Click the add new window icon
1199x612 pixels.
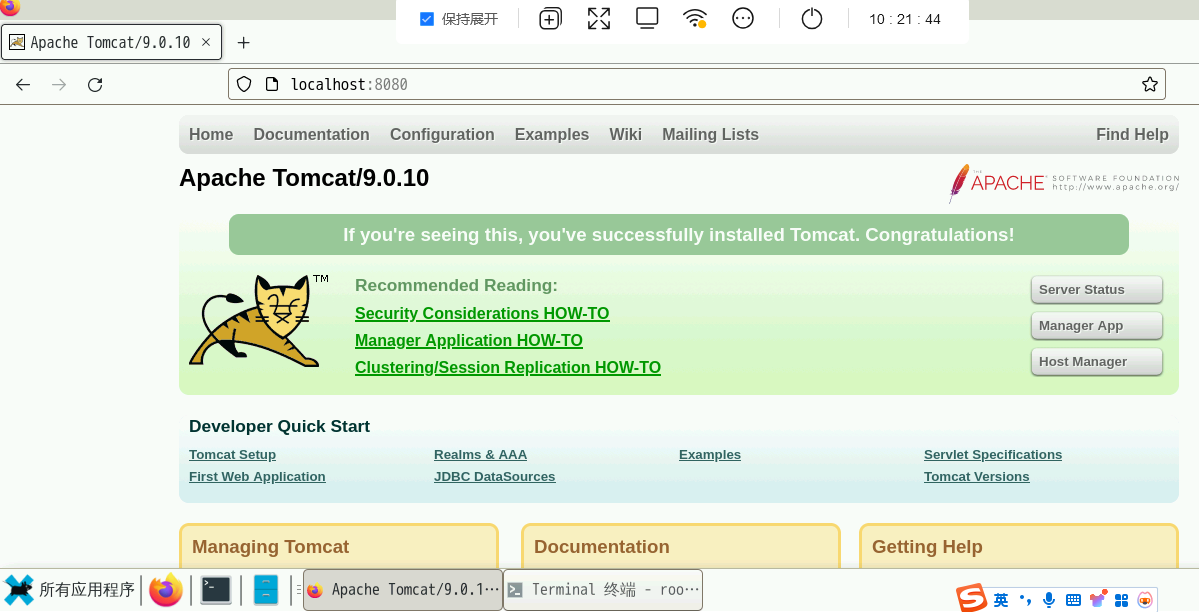[550, 19]
